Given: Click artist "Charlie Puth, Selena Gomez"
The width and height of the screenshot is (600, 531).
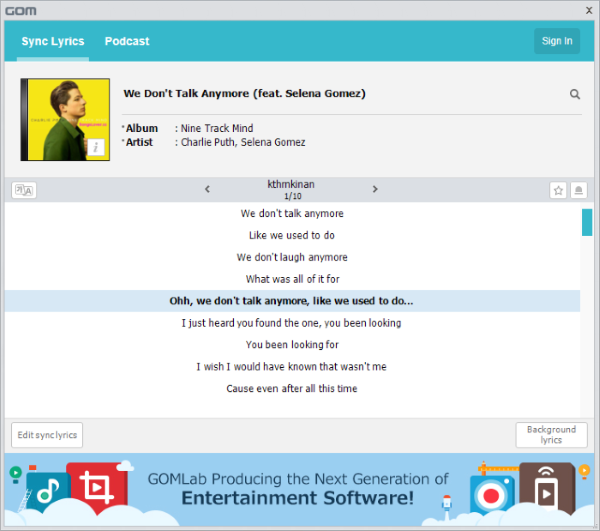Looking at the screenshot, I should point(243,142).
